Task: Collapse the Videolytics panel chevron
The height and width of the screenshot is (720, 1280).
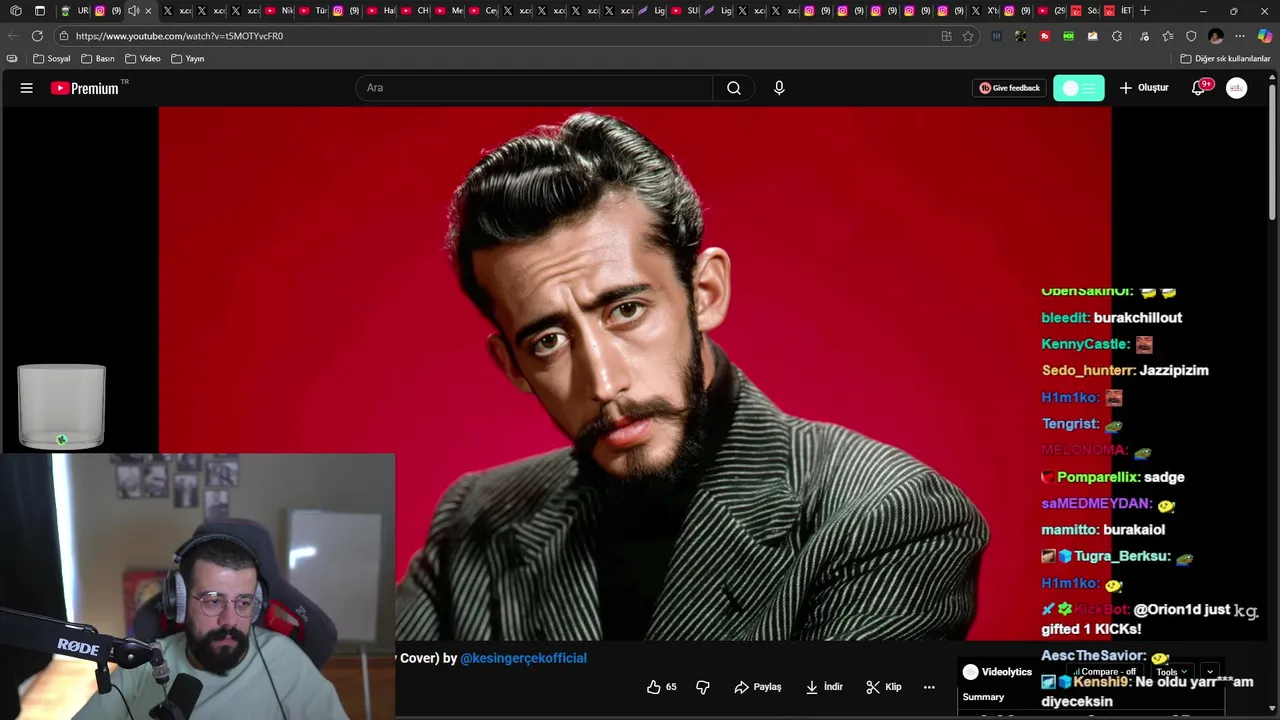Action: tap(1210, 672)
